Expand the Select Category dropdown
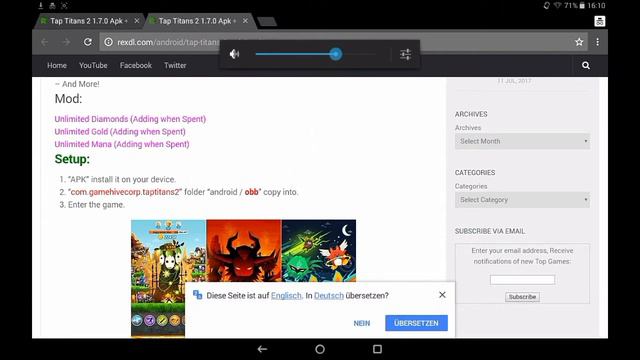 point(522,200)
